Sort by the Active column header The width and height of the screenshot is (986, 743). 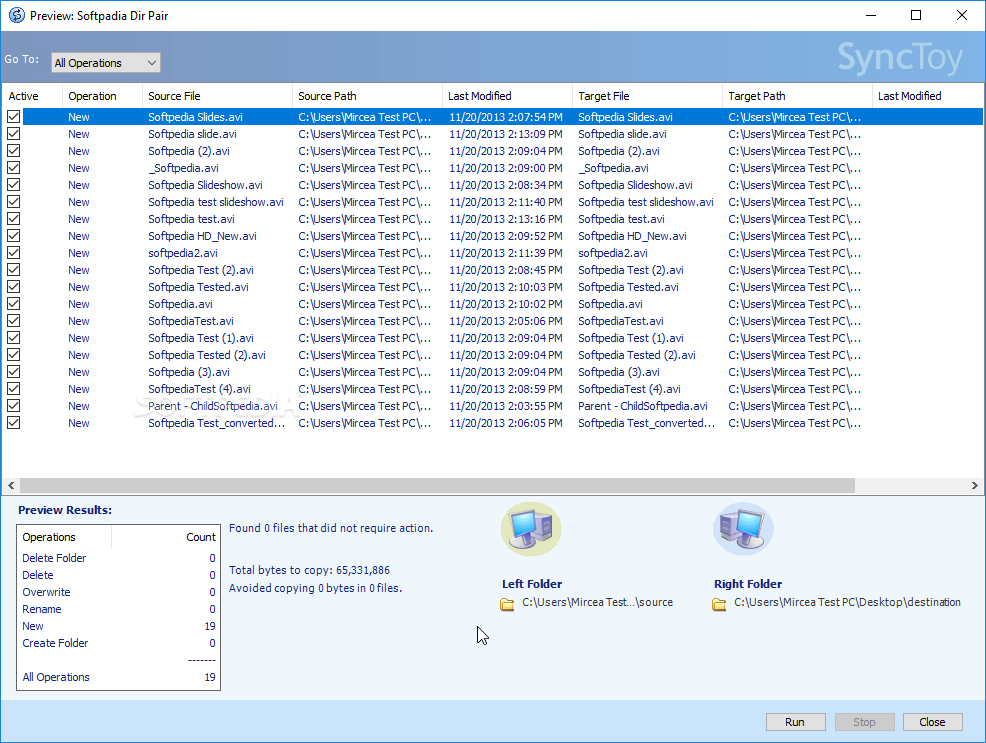[32, 96]
